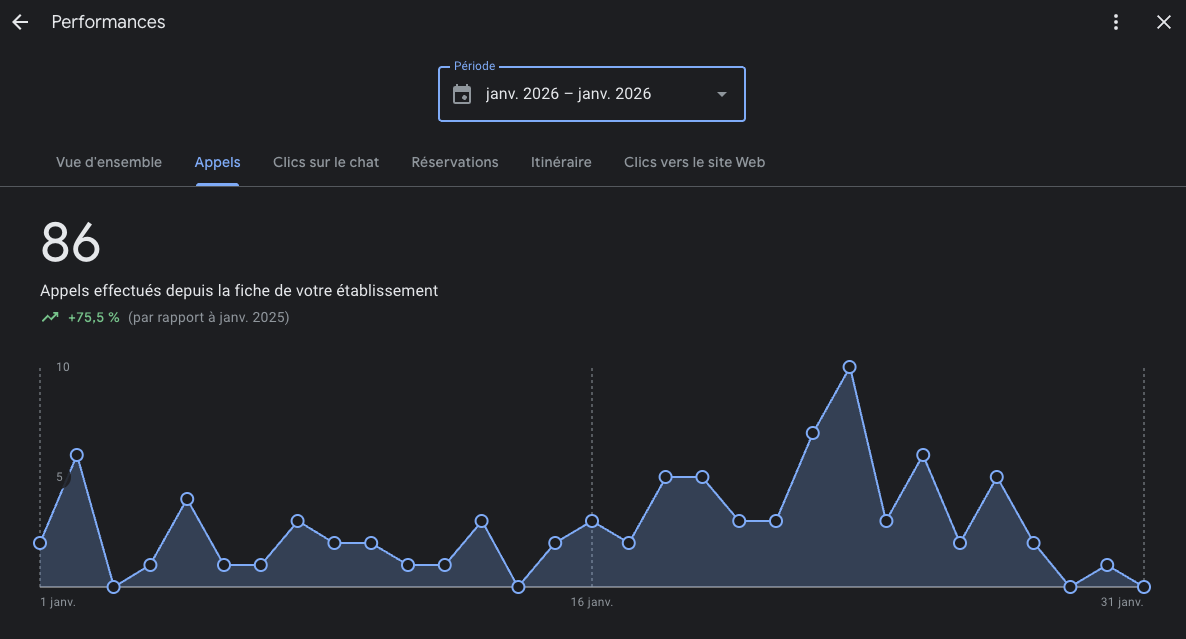Open the three-dot more options menu
This screenshot has height=639, width=1186.
coord(1116,22)
